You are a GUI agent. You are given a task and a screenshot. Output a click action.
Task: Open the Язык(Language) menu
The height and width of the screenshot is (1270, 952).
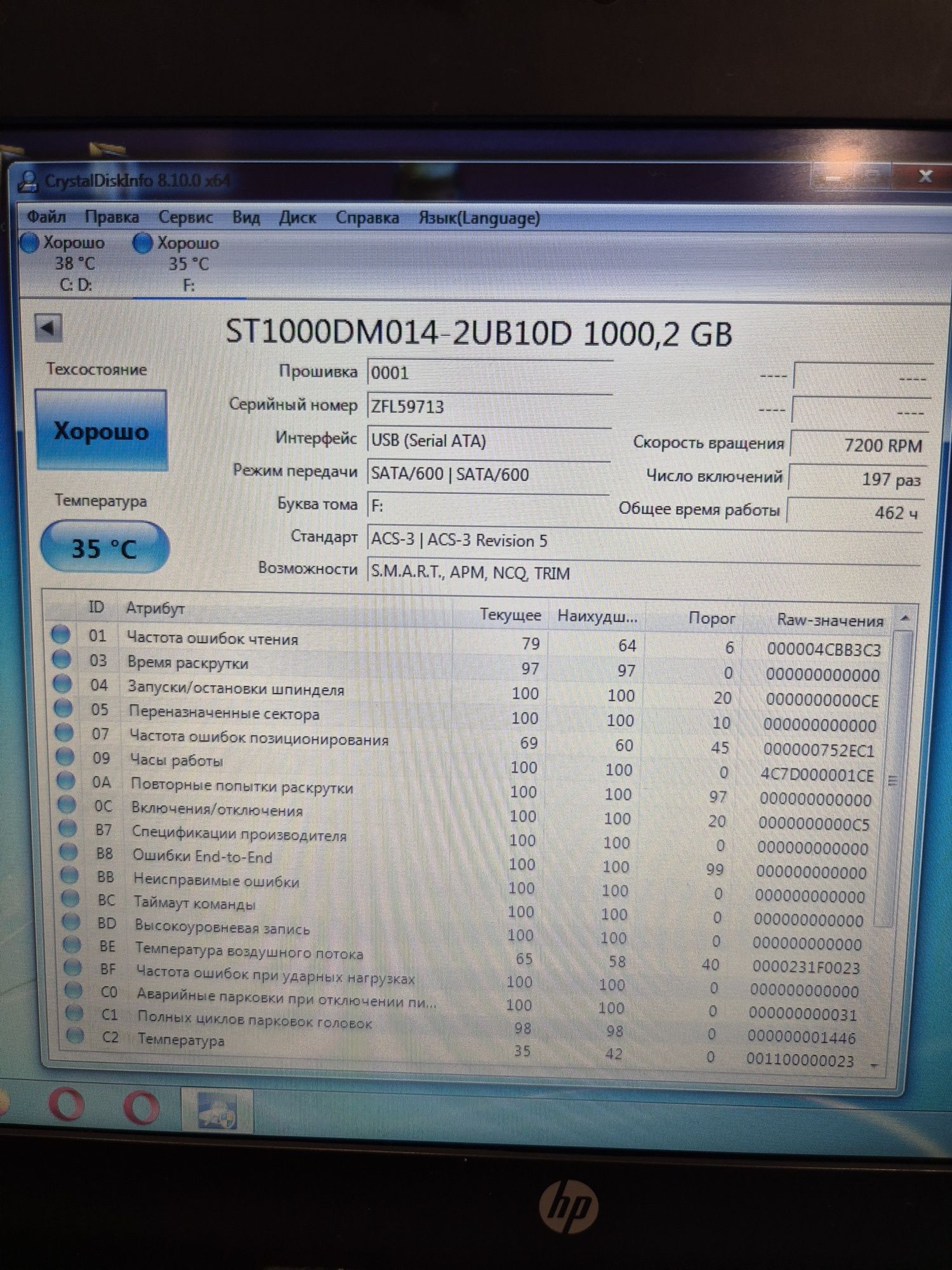[479, 218]
